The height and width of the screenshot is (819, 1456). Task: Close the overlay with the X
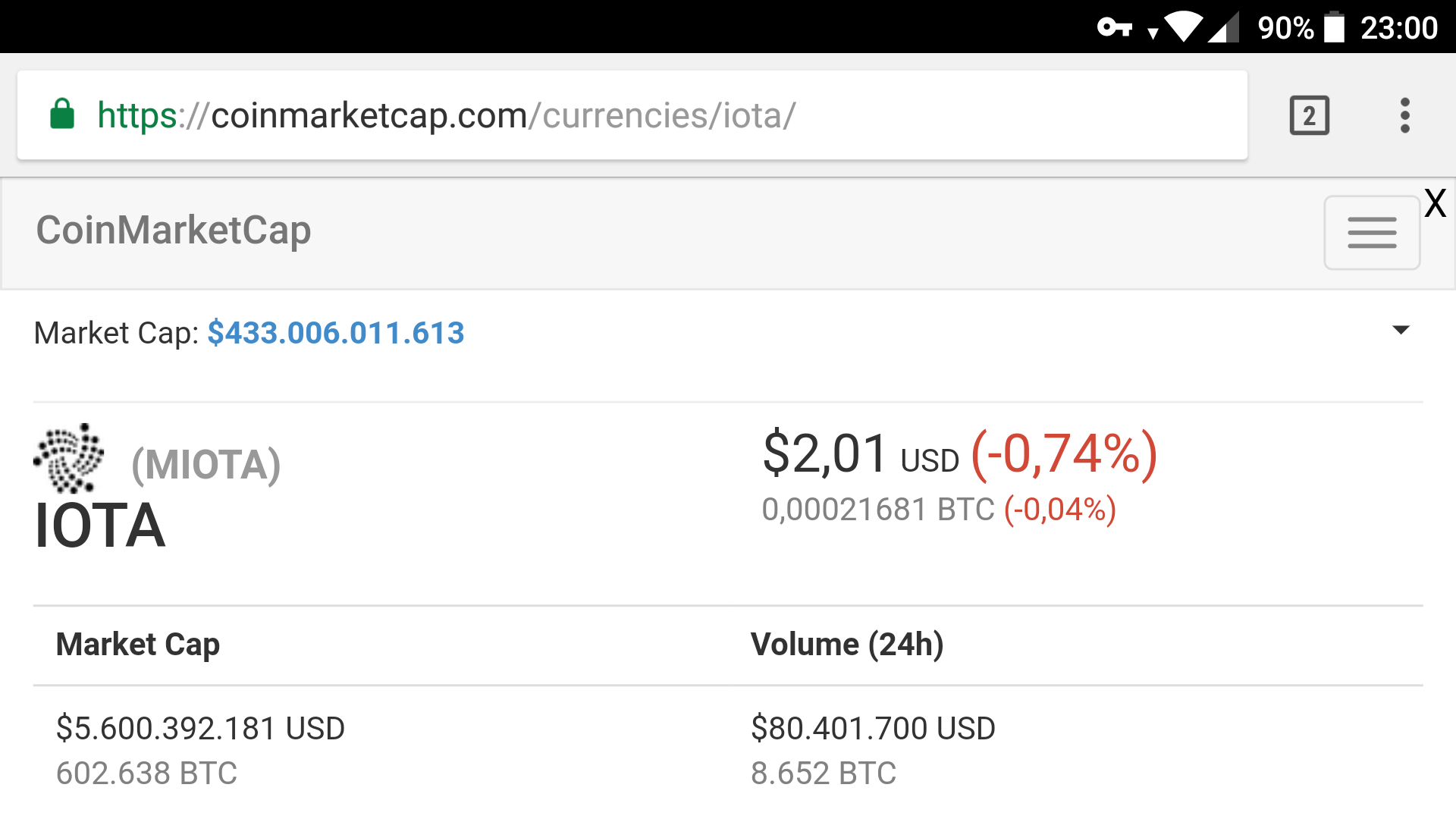pyautogui.click(x=1435, y=203)
